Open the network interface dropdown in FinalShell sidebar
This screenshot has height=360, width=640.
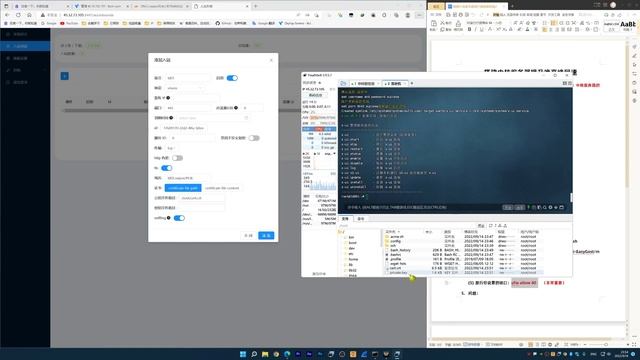[330, 154]
